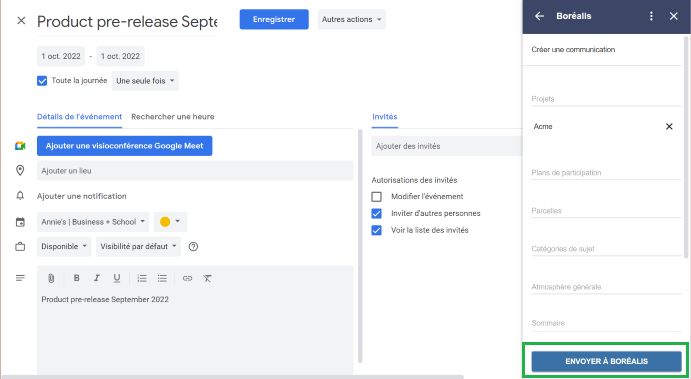Screen dimensions: 691x379
Task: Click the description lines icon
Action: 20,278
